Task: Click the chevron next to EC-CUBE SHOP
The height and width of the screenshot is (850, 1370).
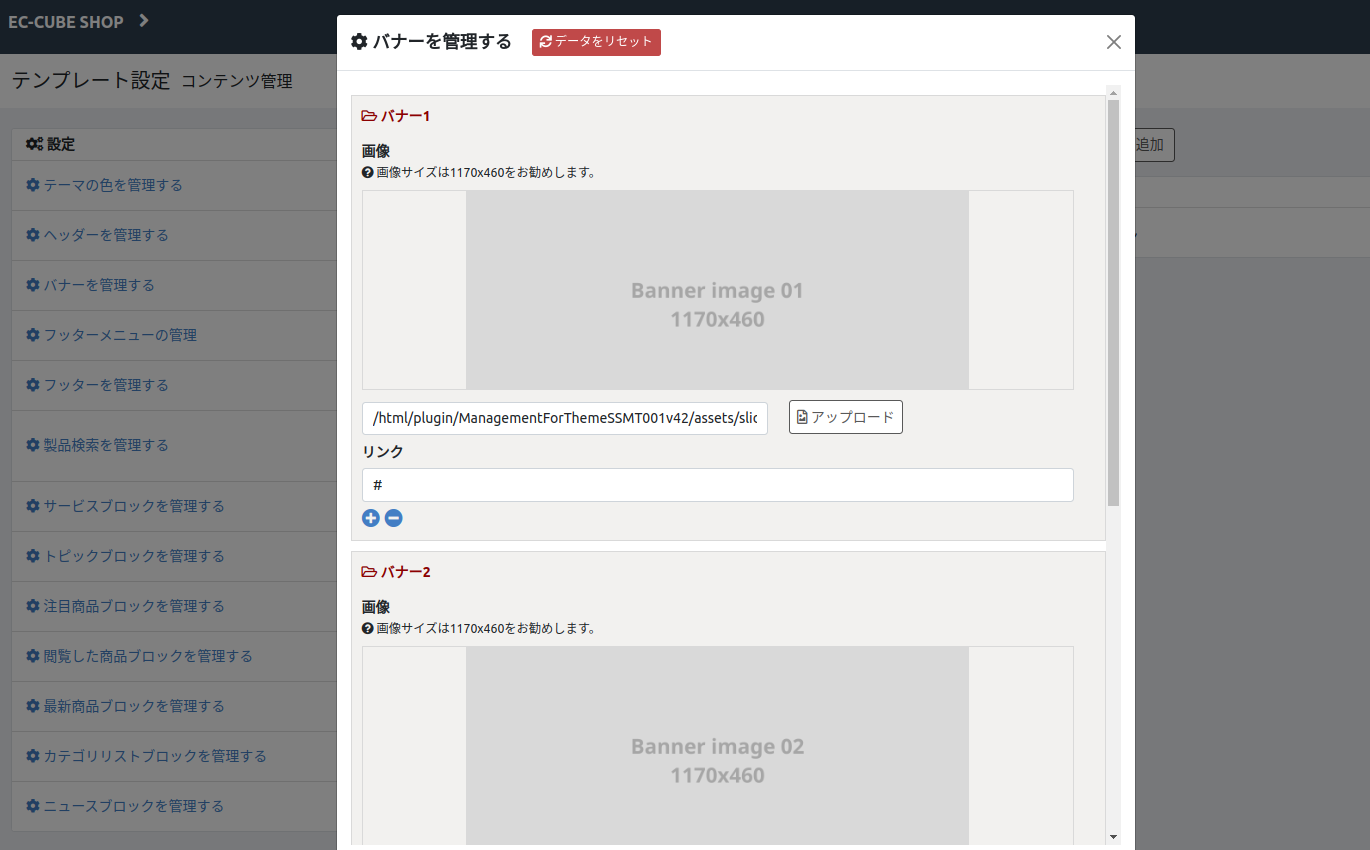Action: tap(144, 21)
